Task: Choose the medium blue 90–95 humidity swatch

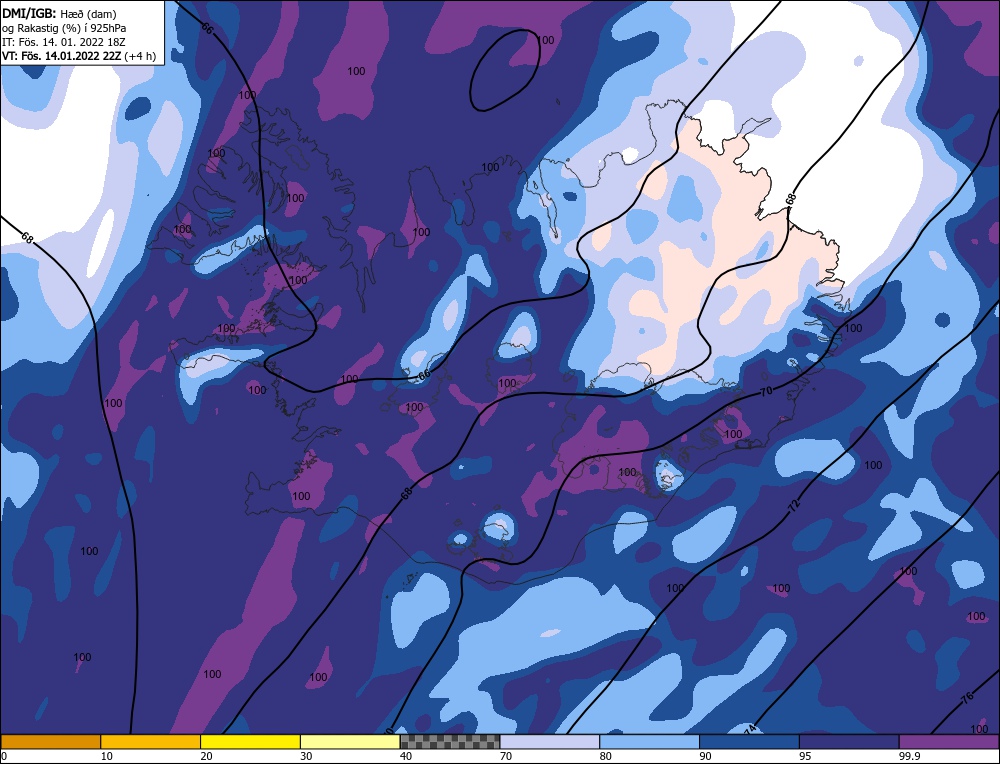Action: click(749, 741)
